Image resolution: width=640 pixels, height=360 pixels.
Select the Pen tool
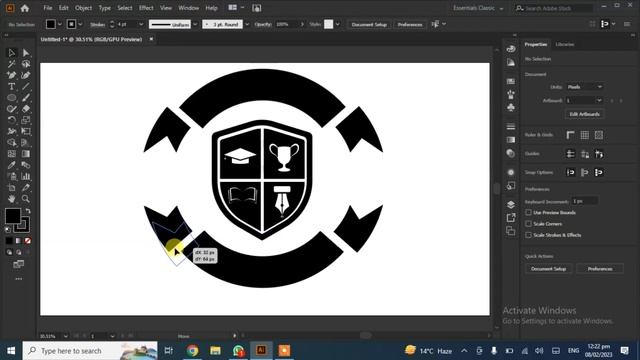pos(11,75)
